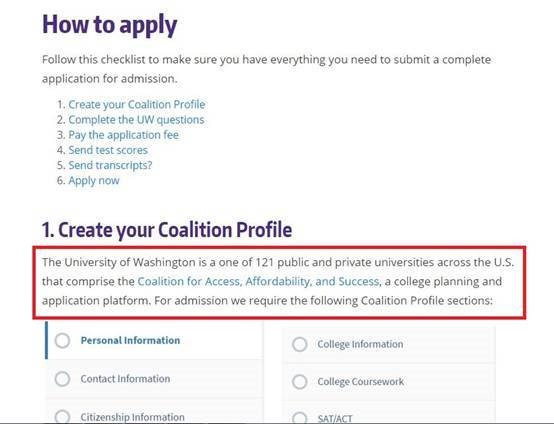Follow the Send test scores link

(108, 150)
